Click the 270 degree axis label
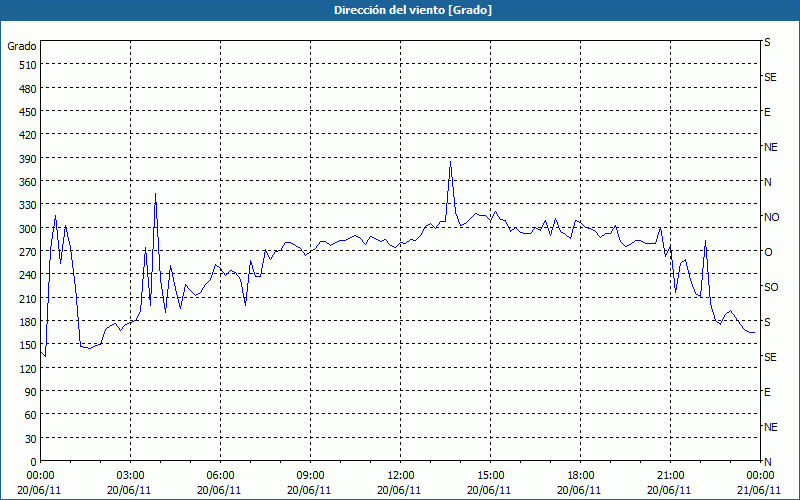Screen dimensions: 800x500 pyautogui.click(x=28, y=252)
